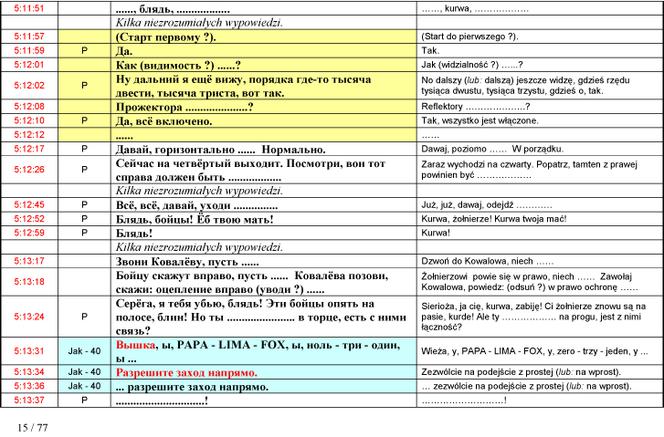This screenshot has width=664, height=437.
Task: Click the red word 'Вышка'
Action: (136, 345)
